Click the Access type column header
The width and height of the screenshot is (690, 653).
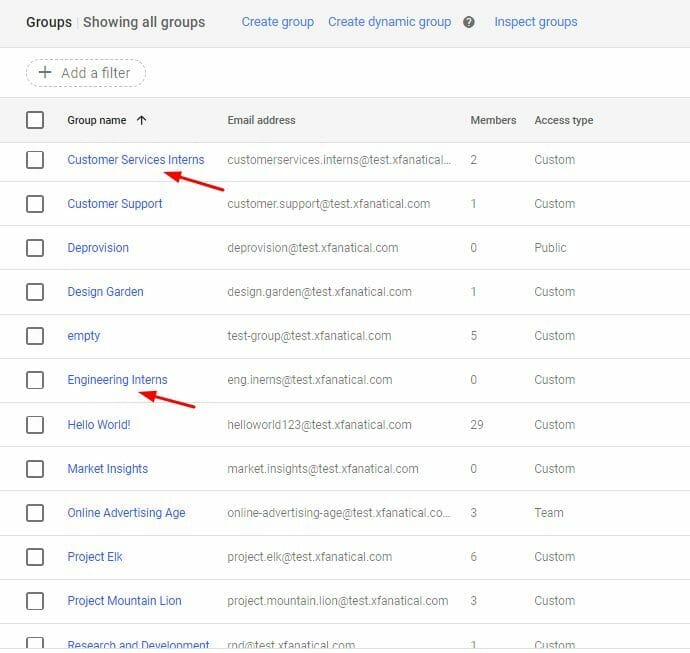click(x=564, y=120)
